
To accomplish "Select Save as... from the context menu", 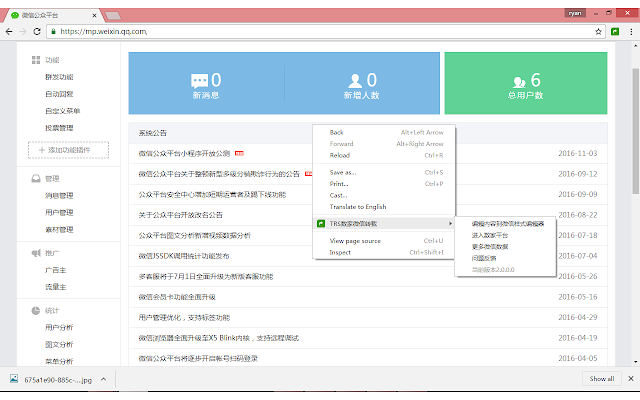I will pyautogui.click(x=343, y=172).
